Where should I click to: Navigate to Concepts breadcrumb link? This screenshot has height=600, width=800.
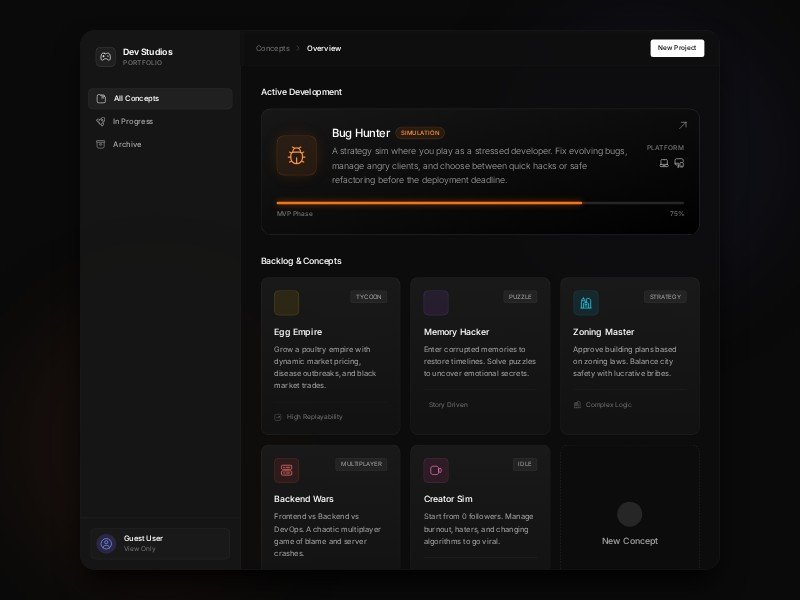click(x=272, y=48)
